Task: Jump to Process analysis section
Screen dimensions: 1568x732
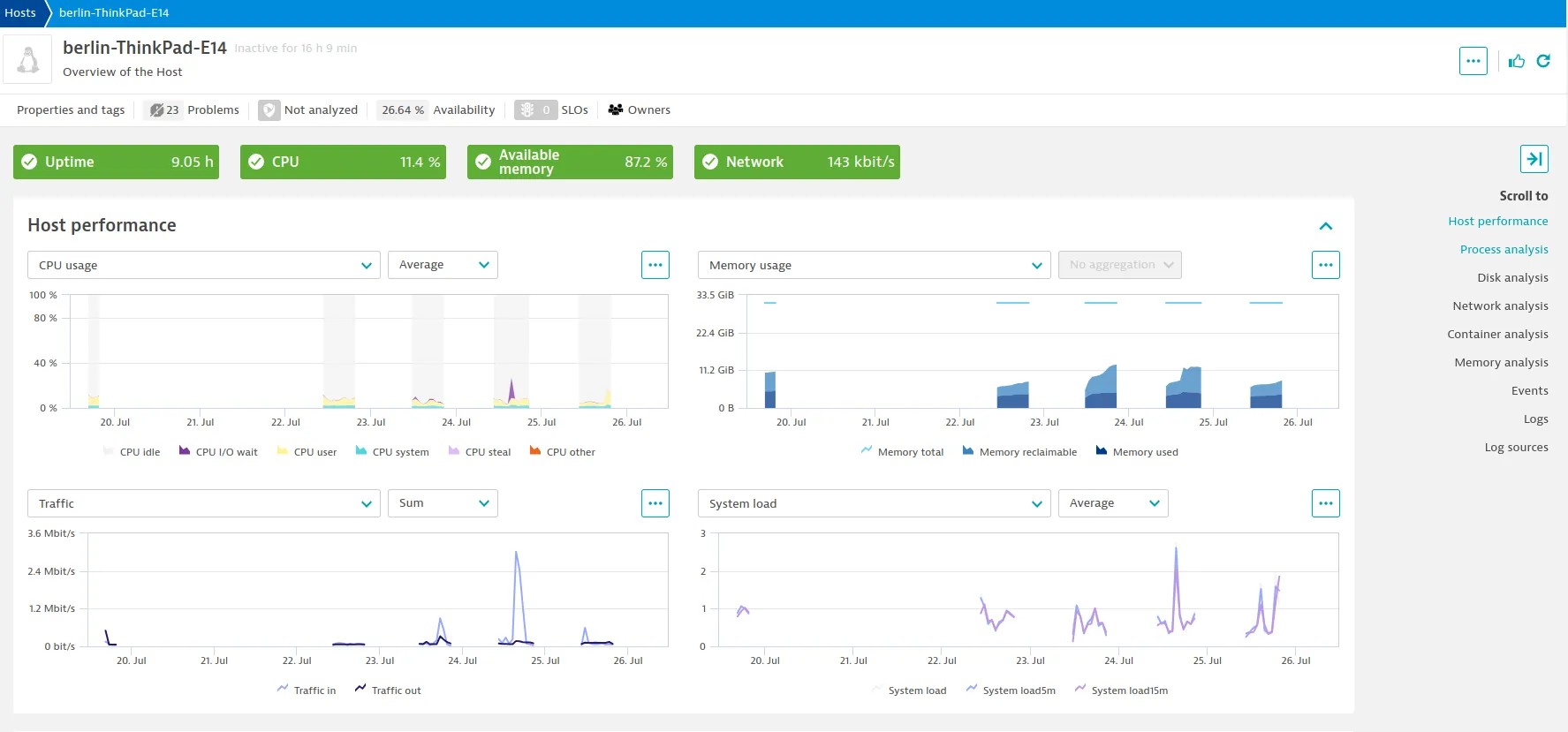Action: pos(1504,249)
